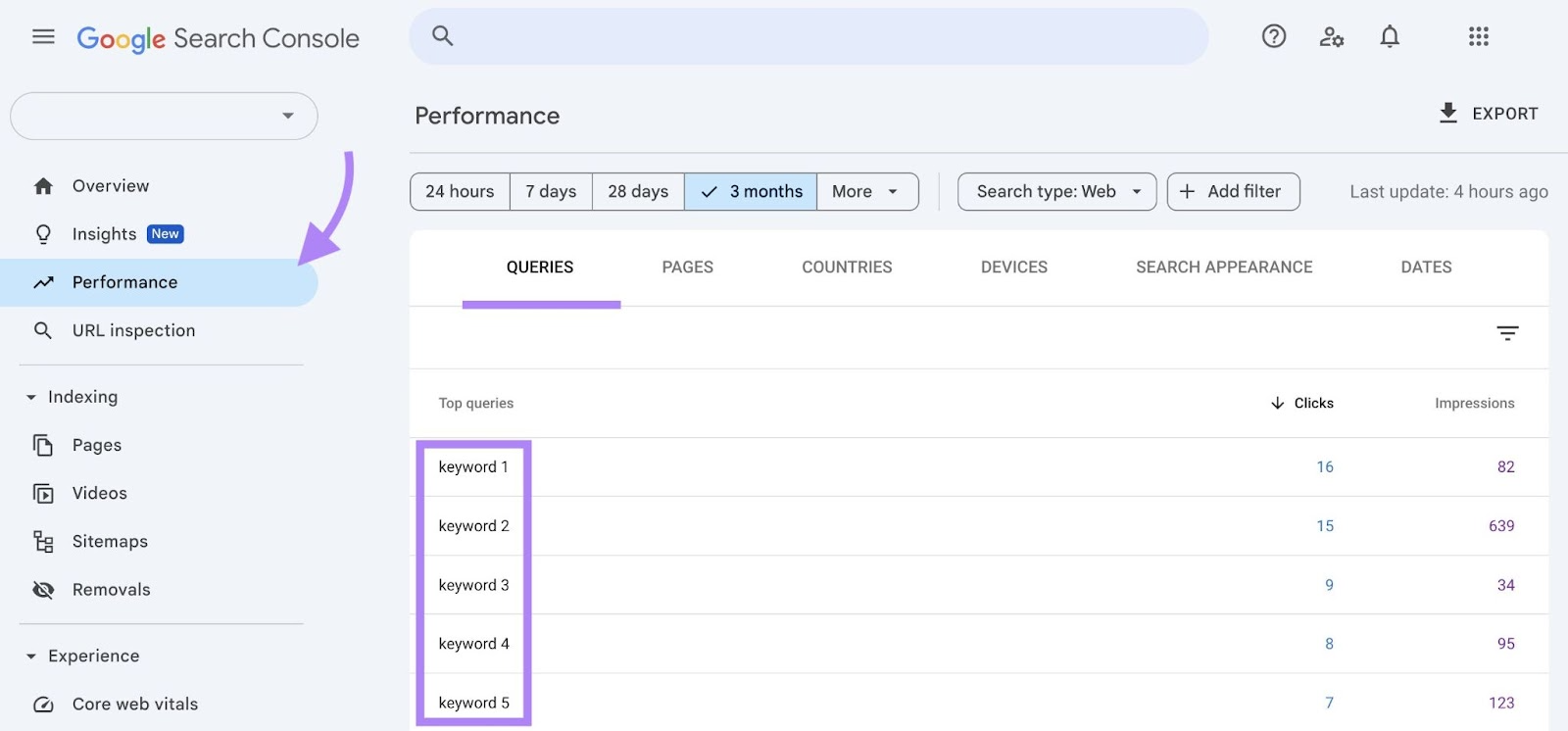Open the Google apps grid

pyautogui.click(x=1478, y=37)
